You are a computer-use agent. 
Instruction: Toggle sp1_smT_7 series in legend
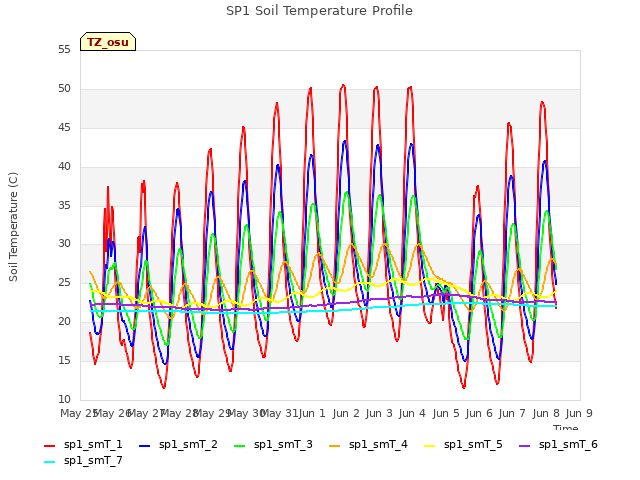[x=83, y=461]
